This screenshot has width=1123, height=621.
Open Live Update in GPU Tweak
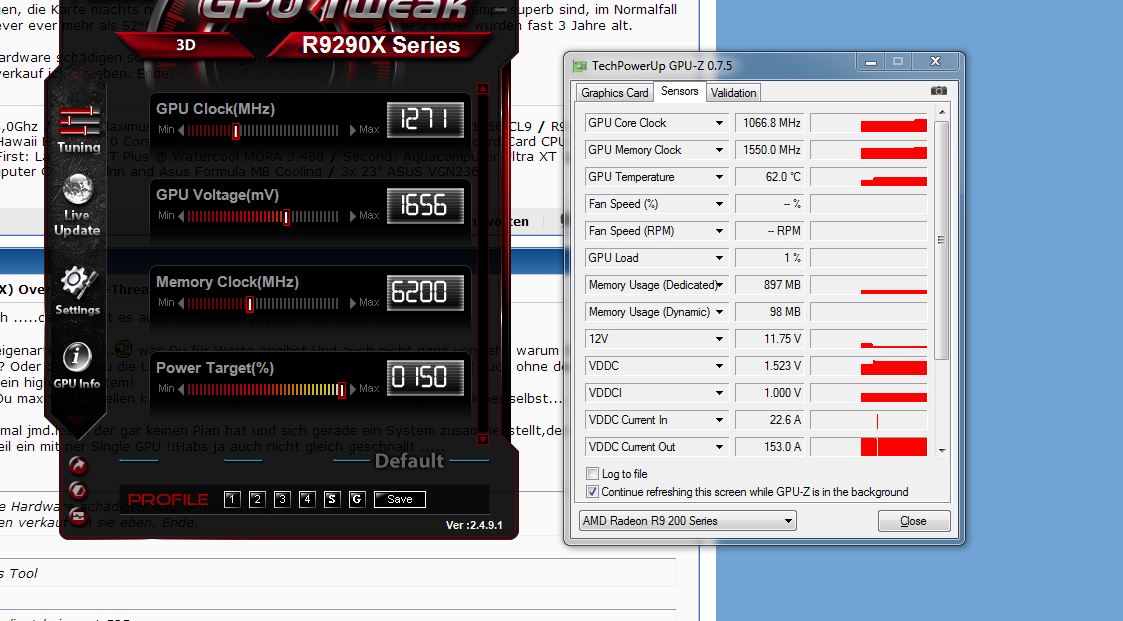77,205
